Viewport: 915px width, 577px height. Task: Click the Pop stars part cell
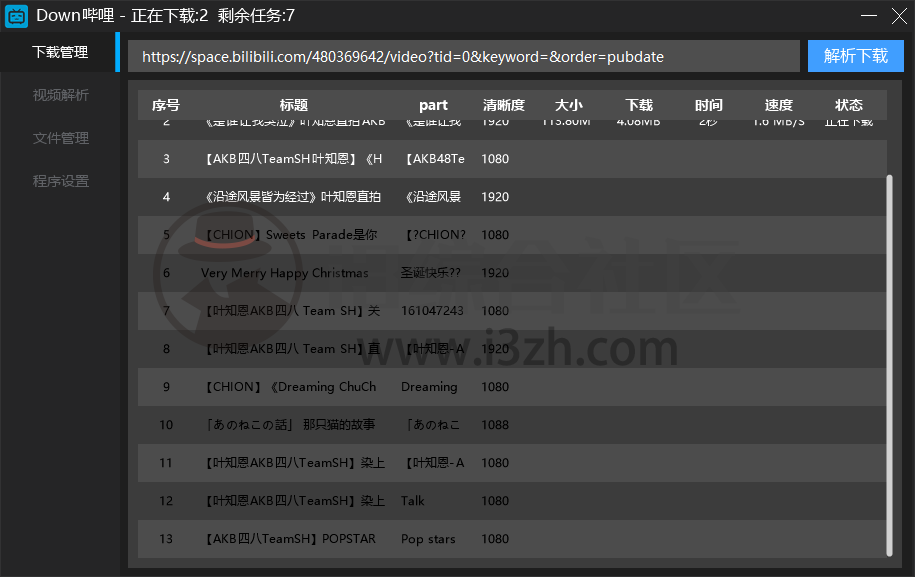coord(428,539)
